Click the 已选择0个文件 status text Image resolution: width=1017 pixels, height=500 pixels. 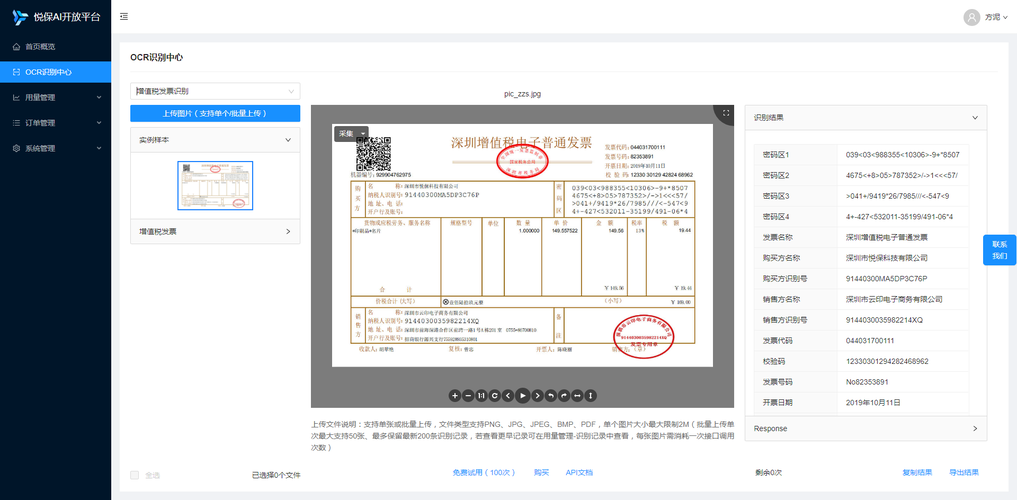276,475
